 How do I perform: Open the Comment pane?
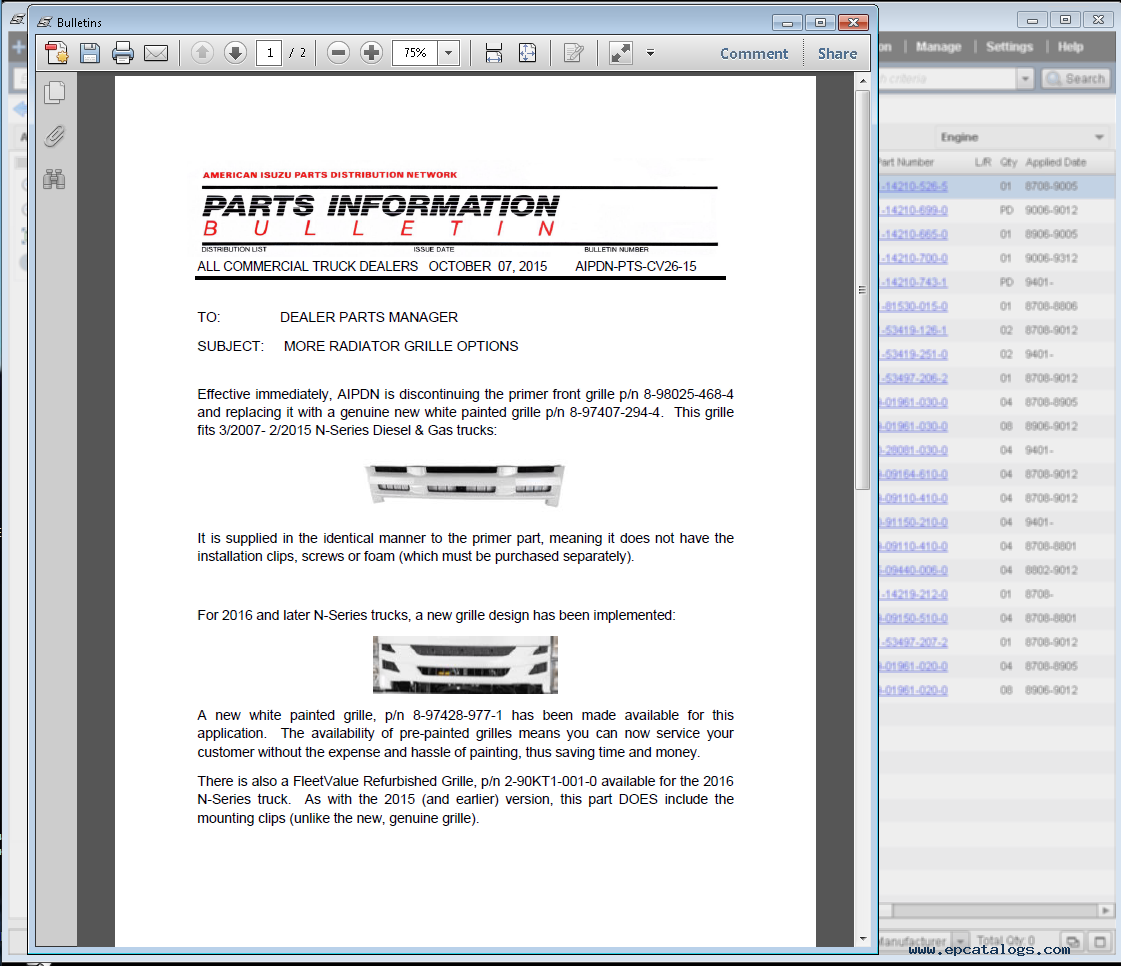[x=754, y=54]
